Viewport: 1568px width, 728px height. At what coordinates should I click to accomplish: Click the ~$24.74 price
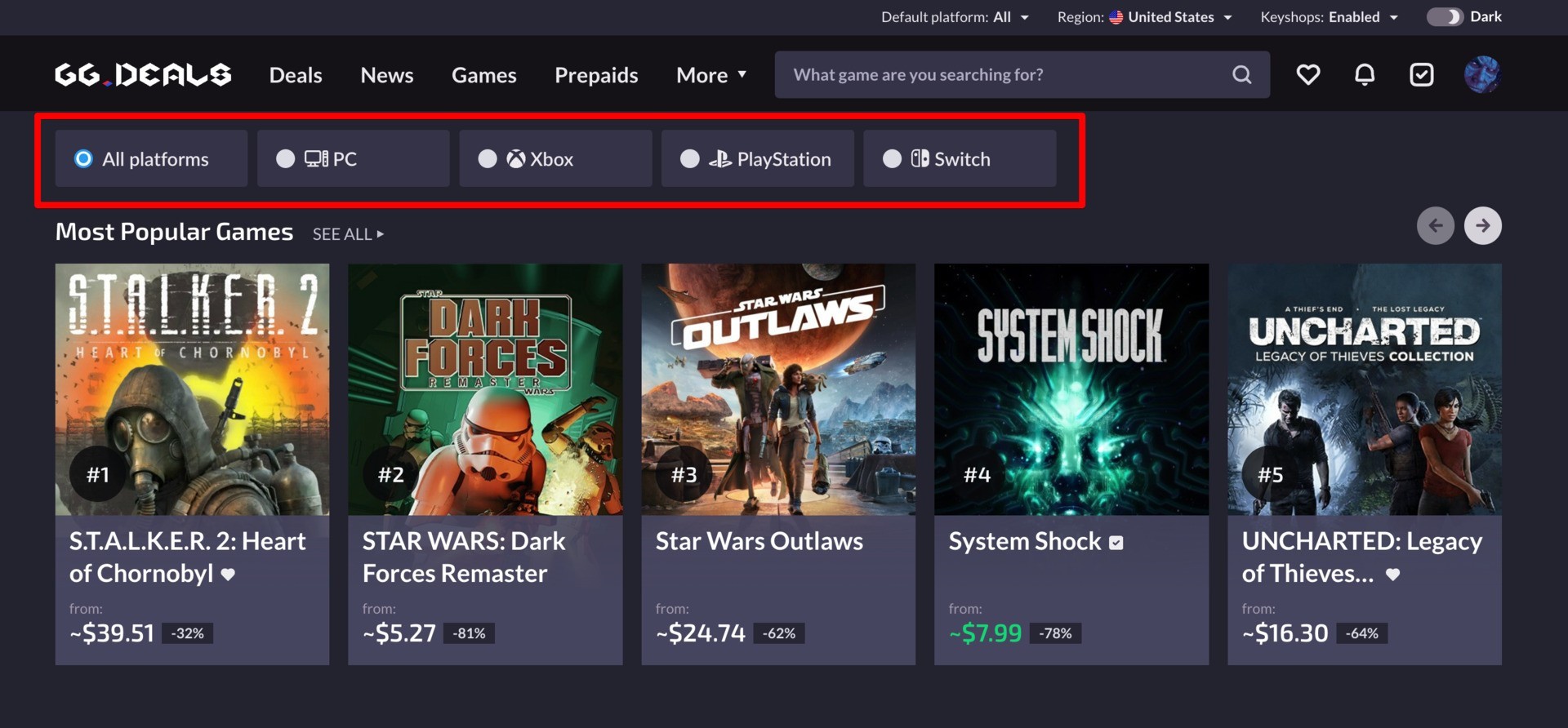pos(700,633)
